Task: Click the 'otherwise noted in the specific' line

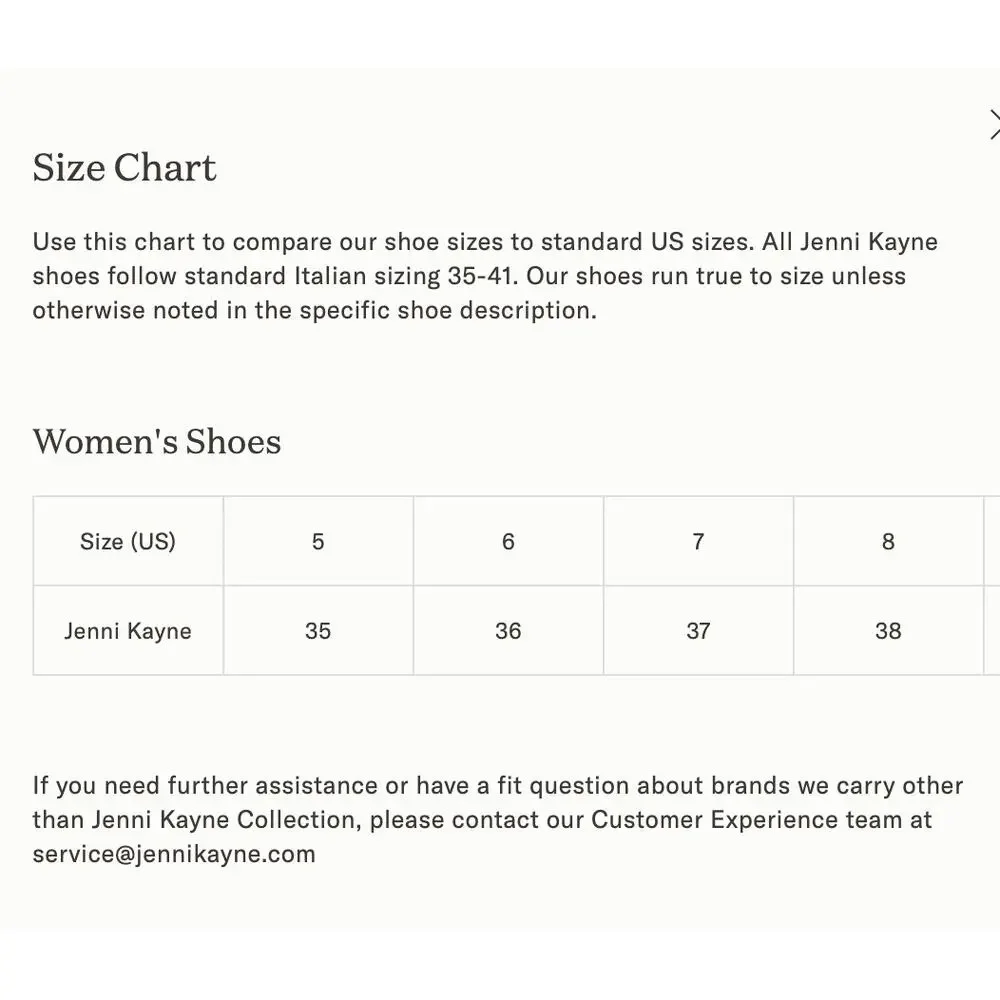Action: tap(314, 310)
